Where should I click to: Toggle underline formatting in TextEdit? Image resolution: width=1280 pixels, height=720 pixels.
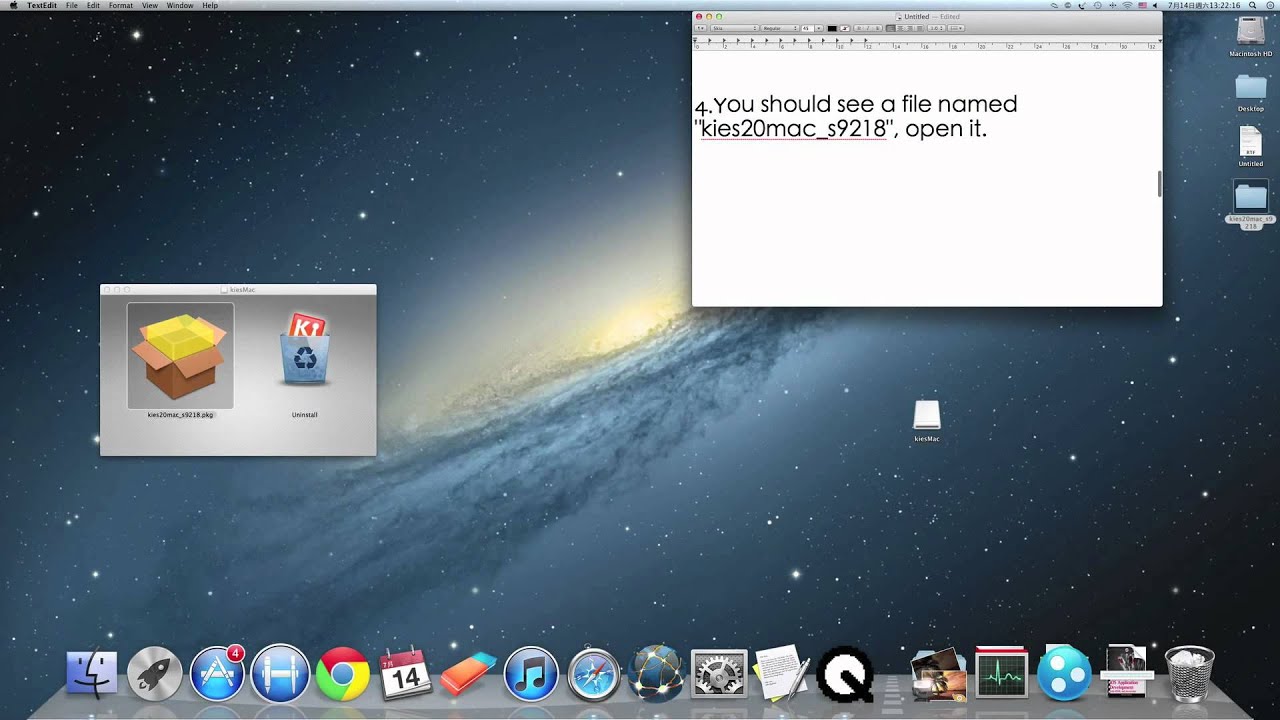tap(877, 28)
